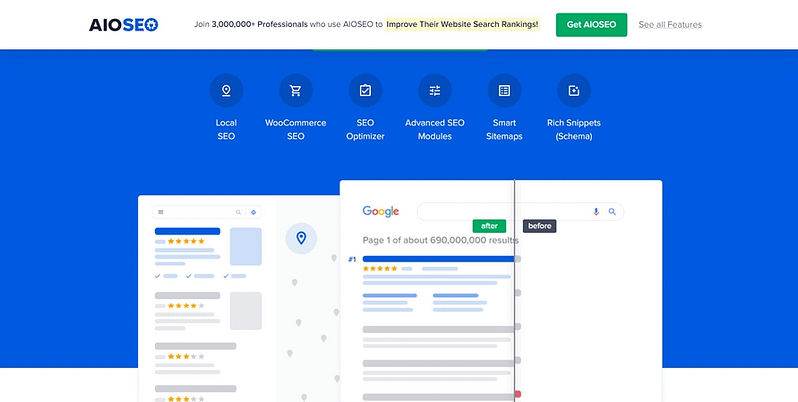This screenshot has width=798, height=402.
Task: Click the blue thumbnail of first local listing
Action: pos(246,246)
